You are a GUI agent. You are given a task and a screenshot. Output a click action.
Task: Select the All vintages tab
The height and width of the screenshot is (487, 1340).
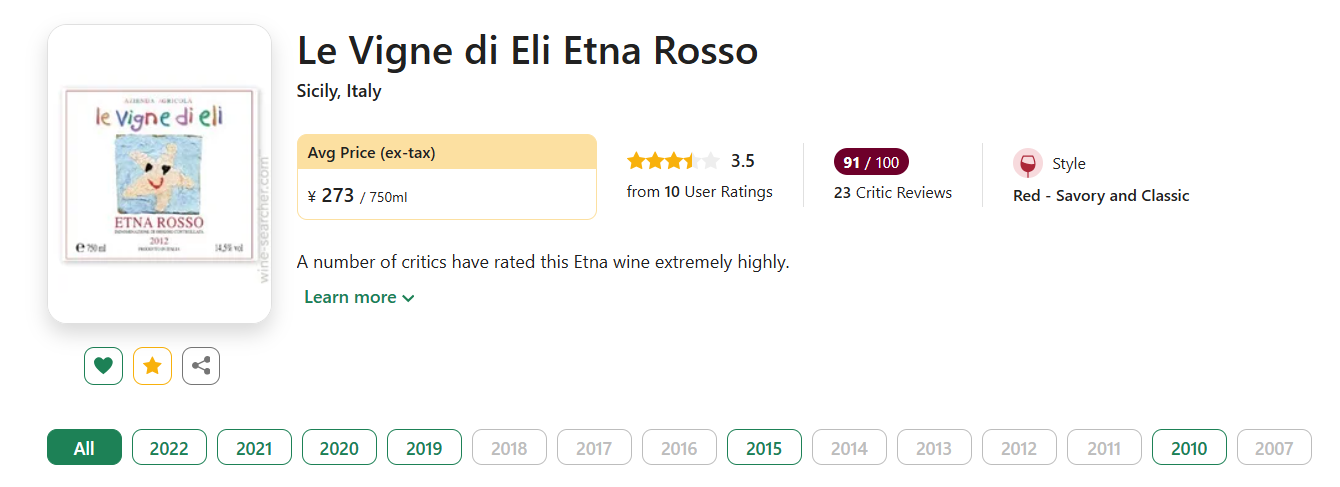pyautogui.click(x=84, y=448)
